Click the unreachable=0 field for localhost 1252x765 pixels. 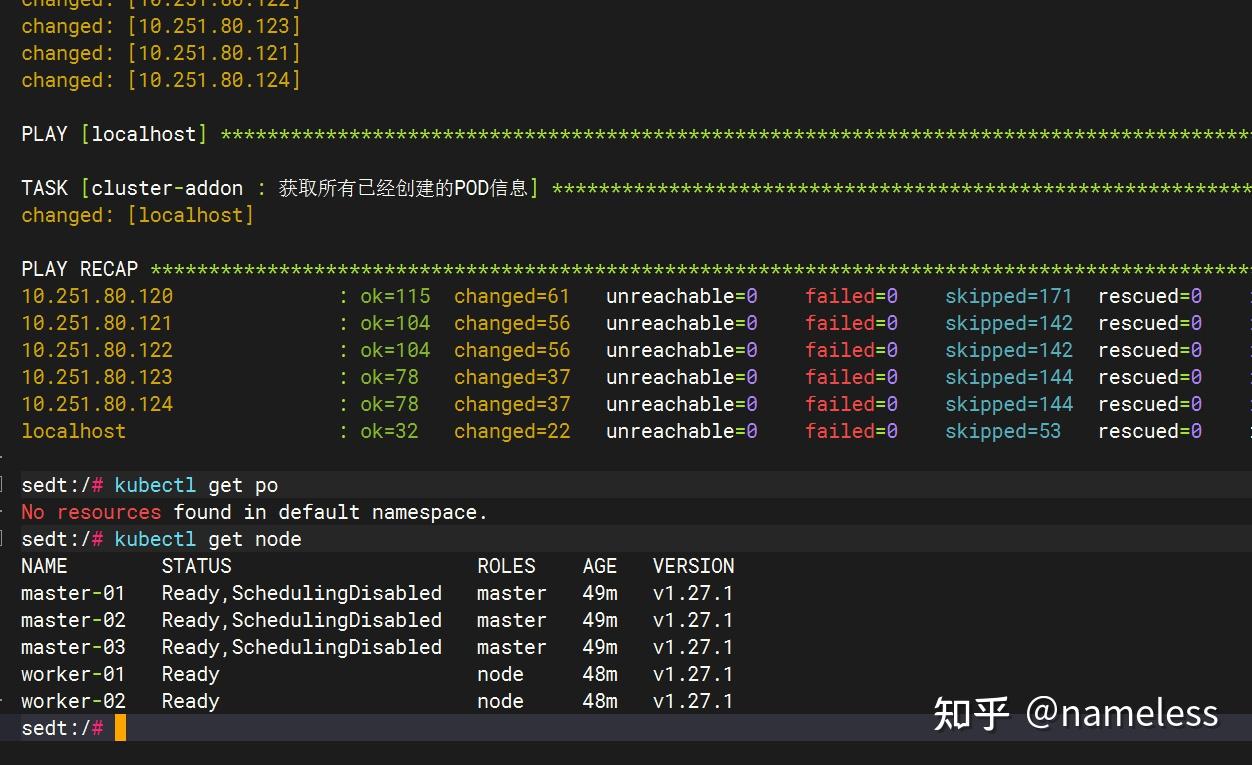[x=682, y=431]
